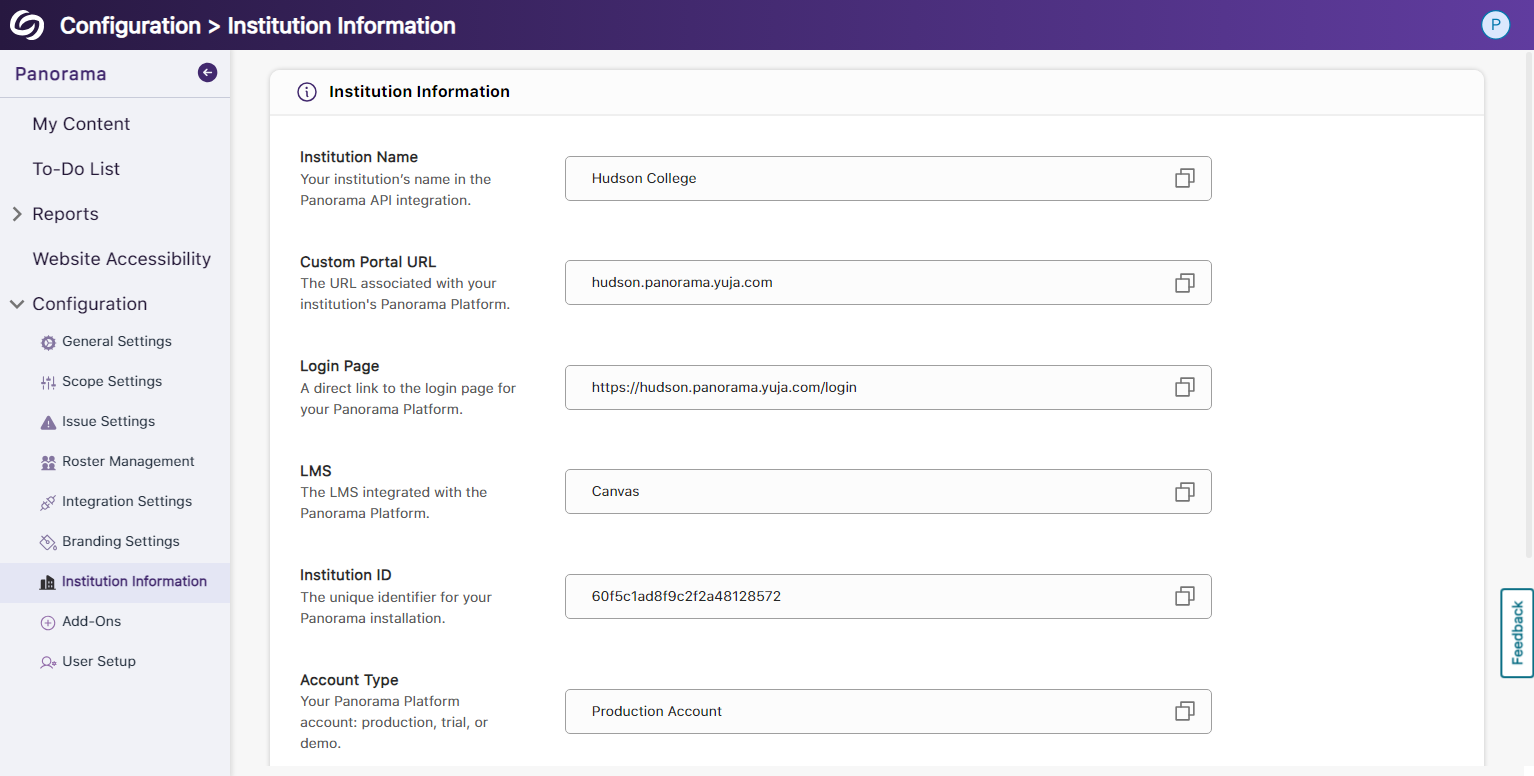Copy the Account Type value
This screenshot has width=1534, height=776.
[1184, 711]
